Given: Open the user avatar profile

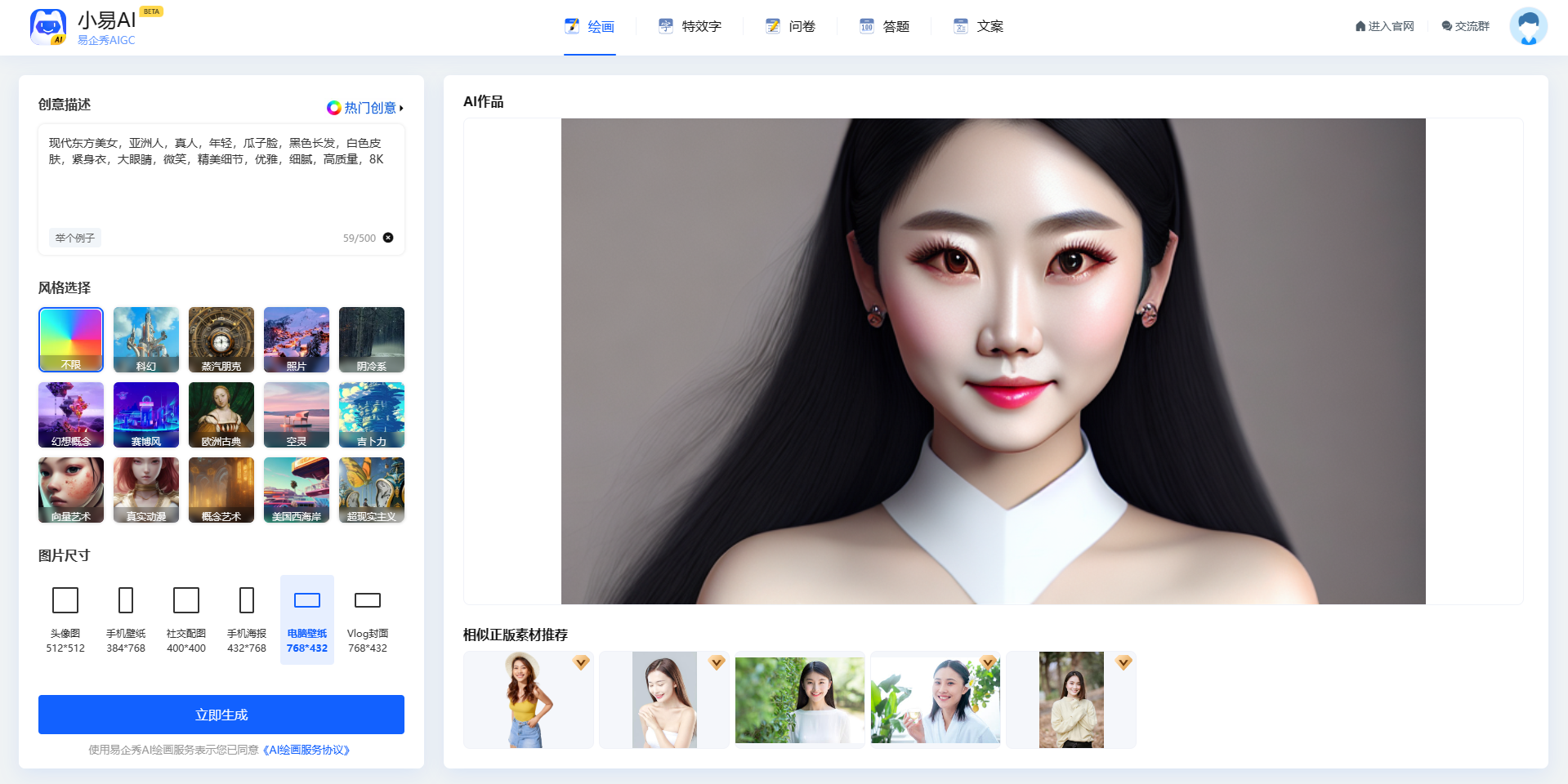Looking at the screenshot, I should click(x=1529, y=27).
